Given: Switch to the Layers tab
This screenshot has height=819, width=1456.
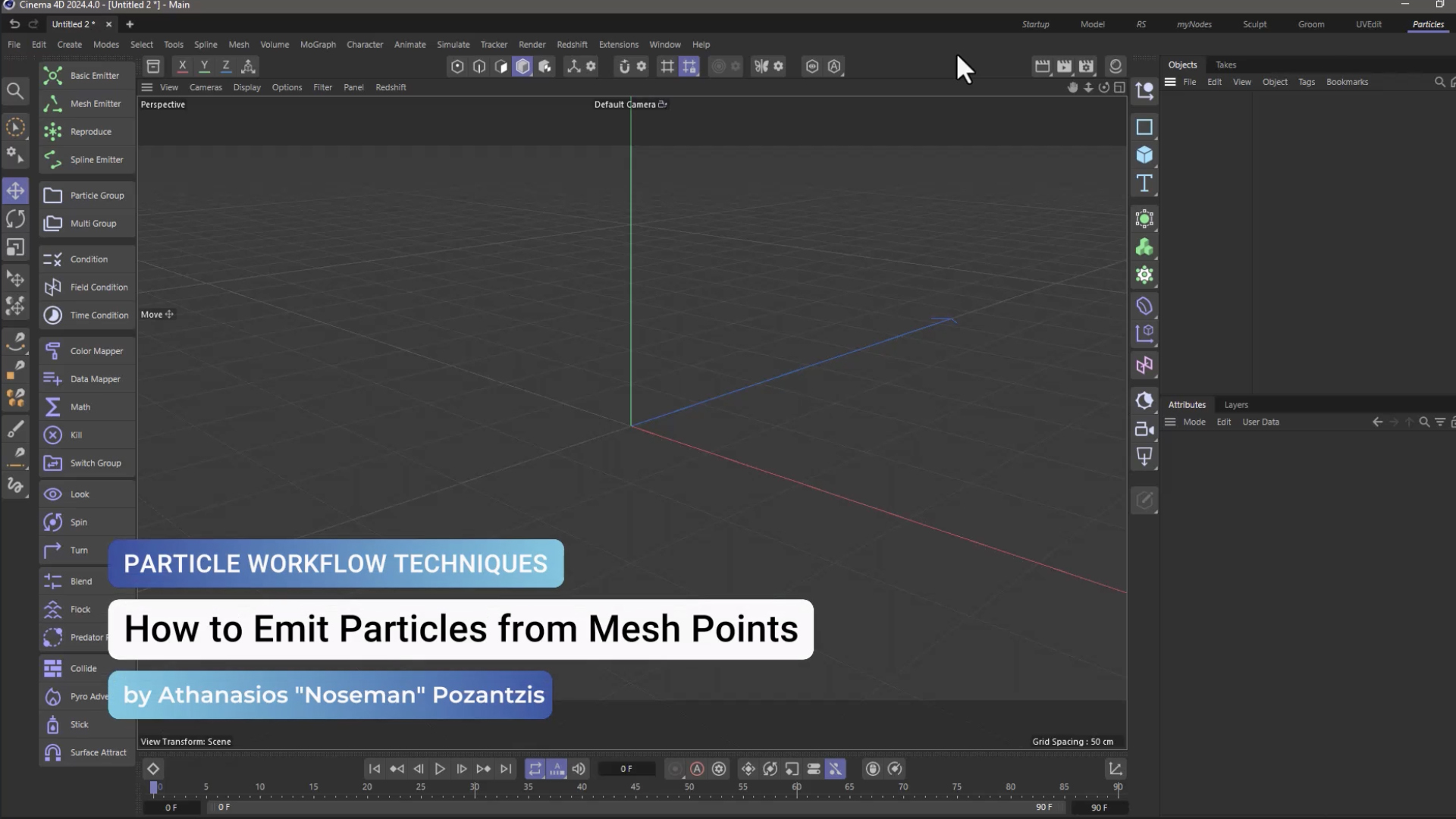Looking at the screenshot, I should (1236, 405).
